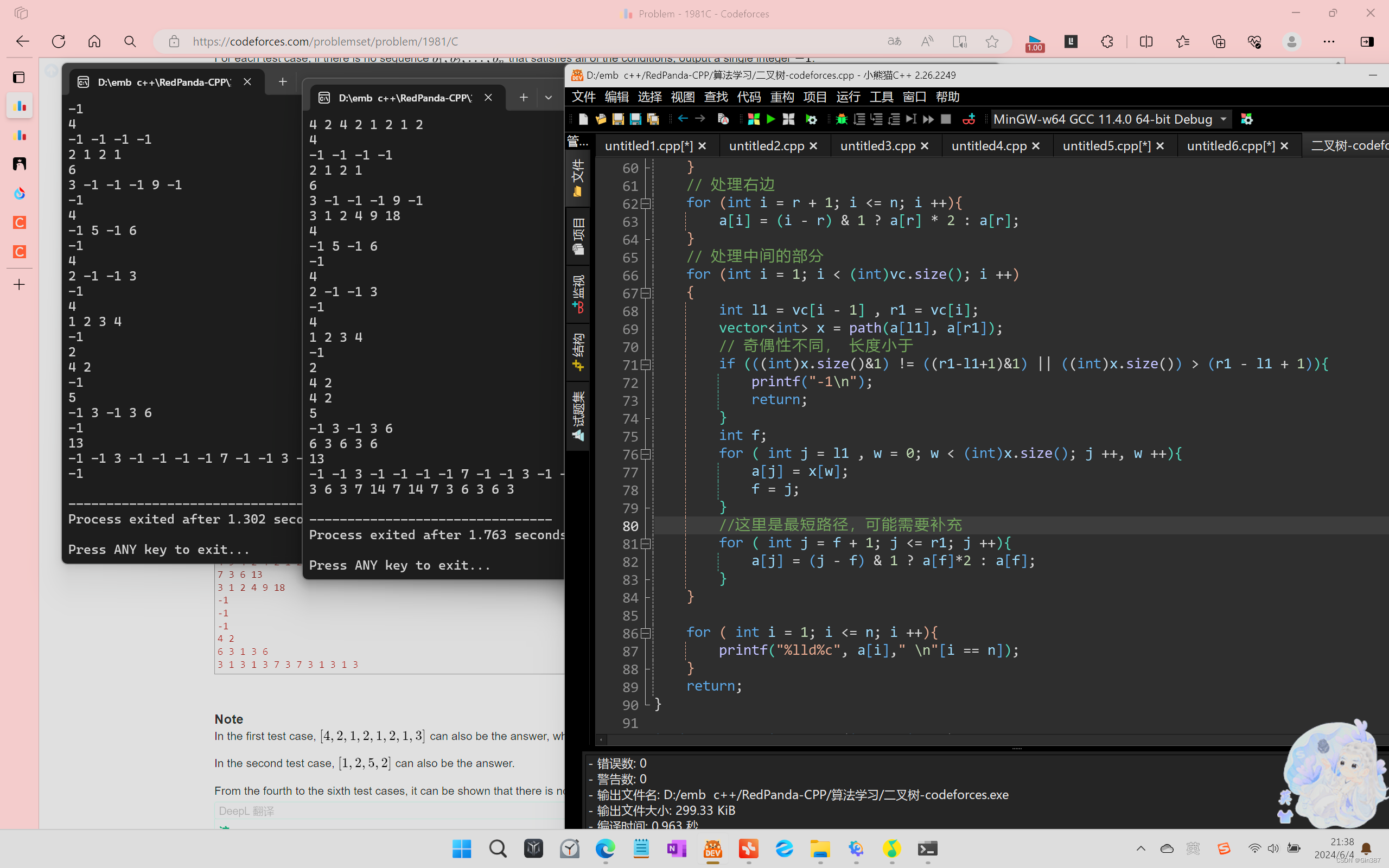Click the Save All icon

point(653,119)
